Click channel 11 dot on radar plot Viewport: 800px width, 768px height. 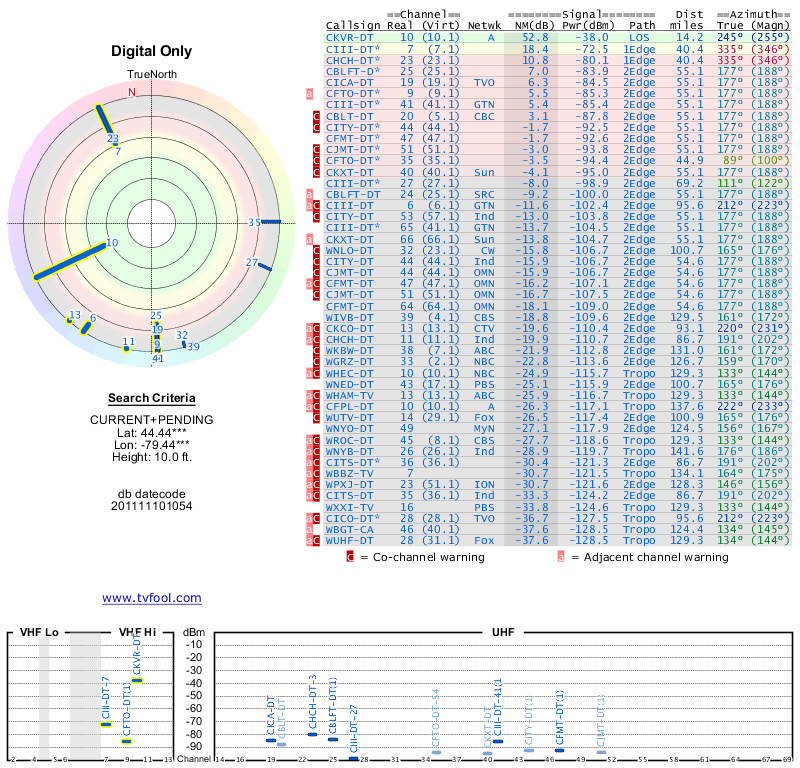pos(127,349)
